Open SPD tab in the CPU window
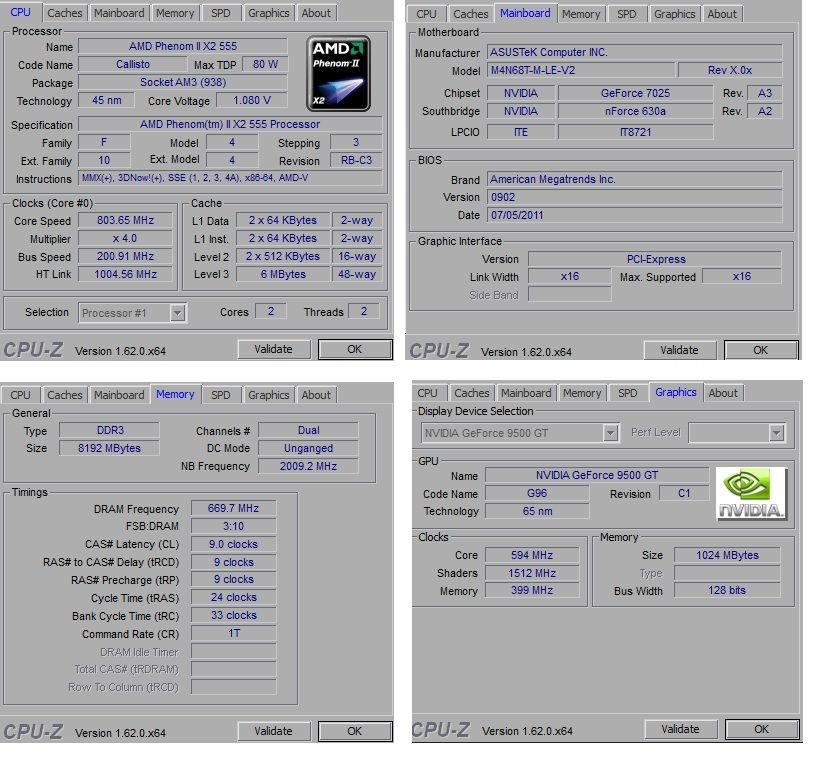Screen dimensions: 820x768 [221, 13]
